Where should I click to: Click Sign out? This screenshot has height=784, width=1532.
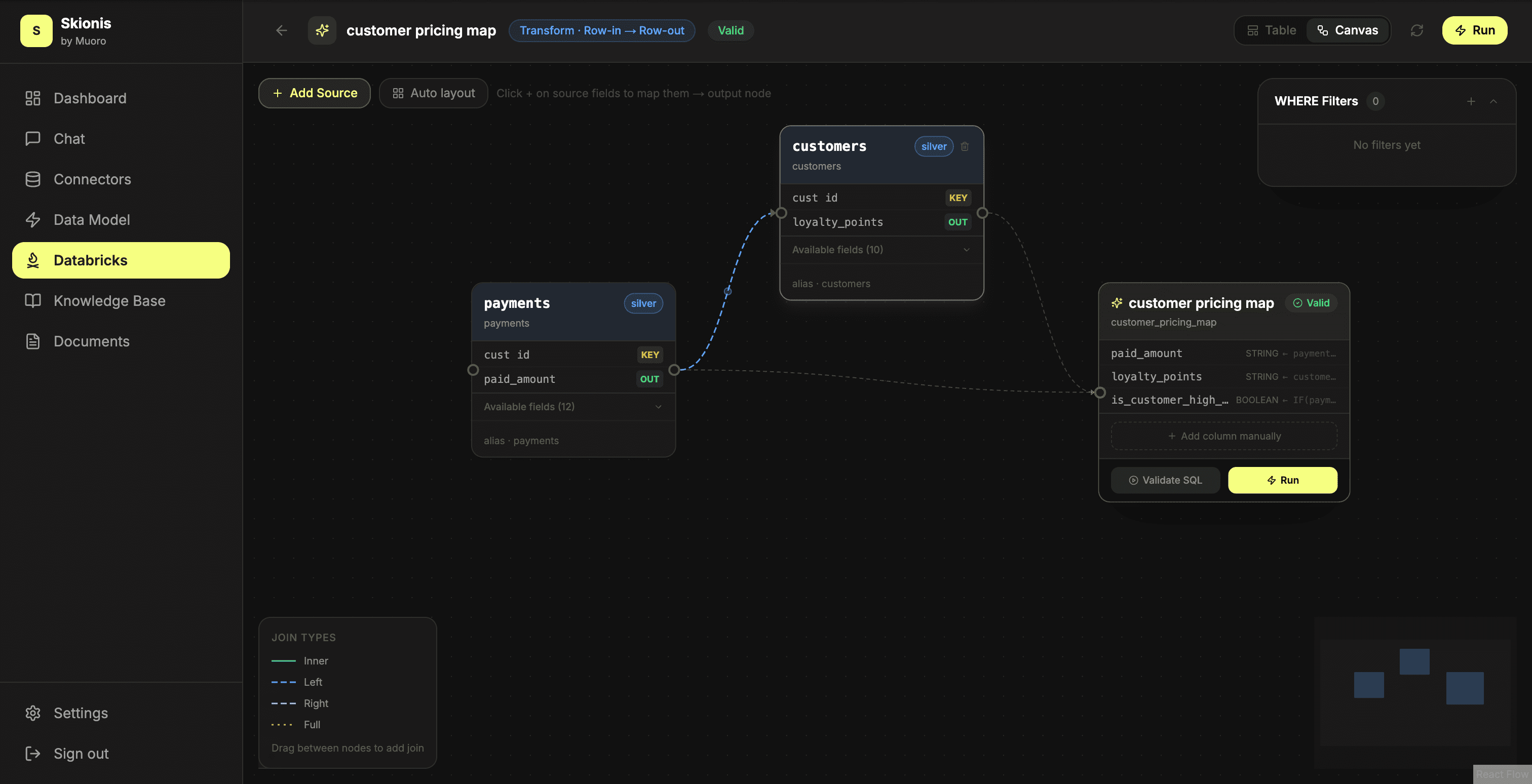121,753
